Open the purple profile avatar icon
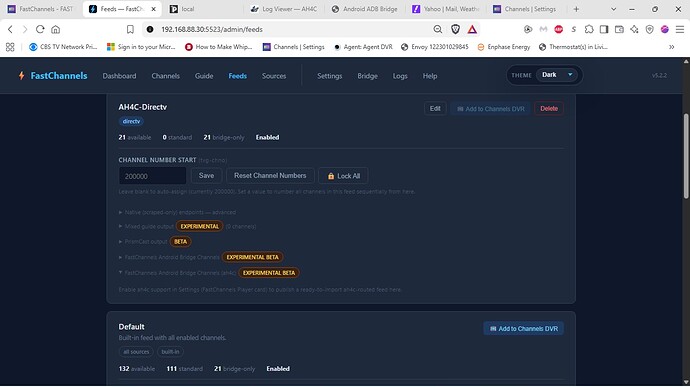The height and width of the screenshot is (387, 690). (664, 29)
